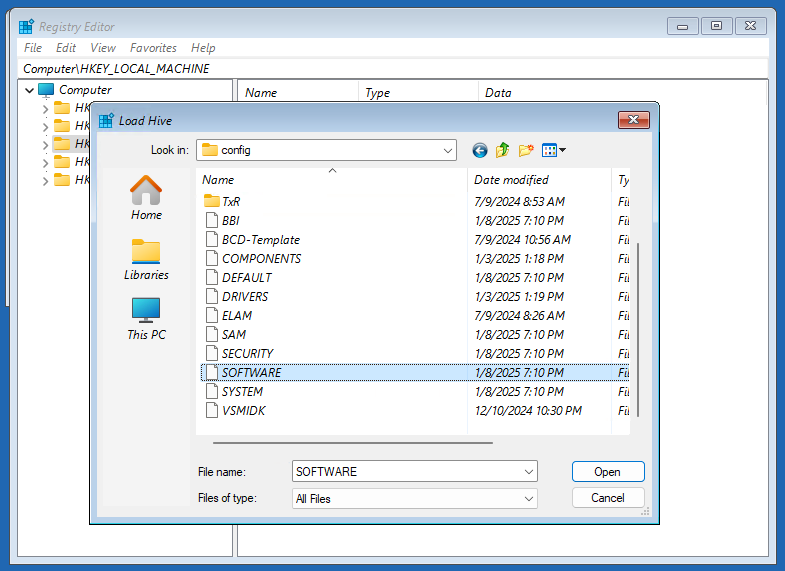Click the vertical scrollbar in the file list
Image resolution: width=785 pixels, height=571 pixels.
pyautogui.click(x=638, y=330)
